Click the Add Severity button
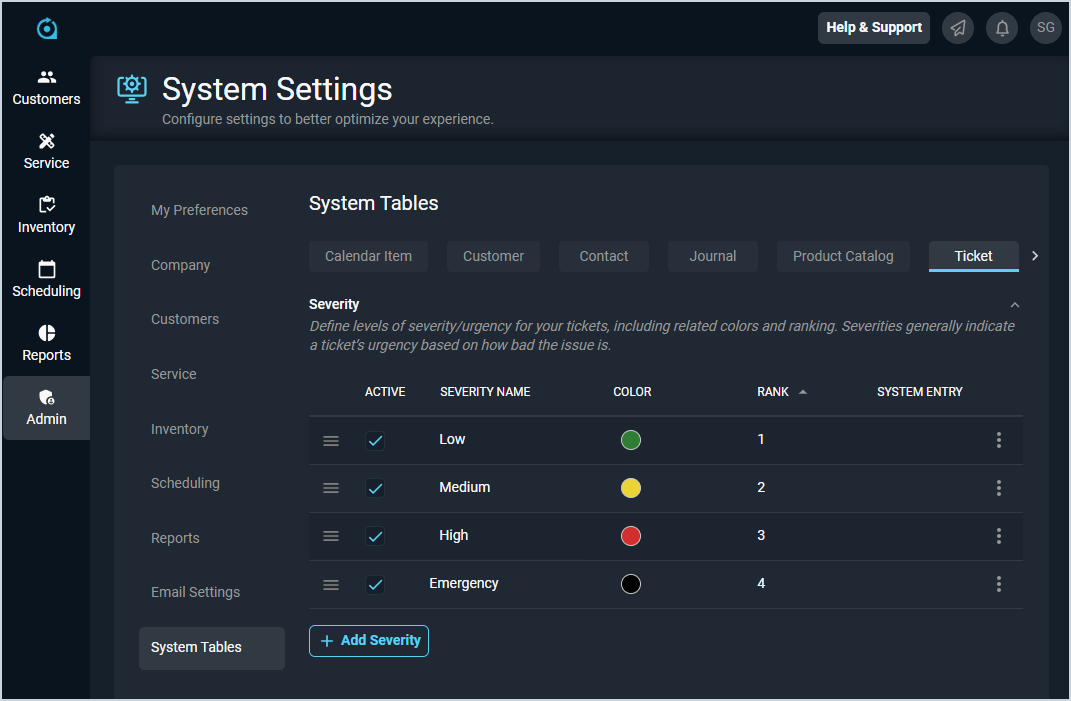1071x701 pixels. click(x=369, y=641)
